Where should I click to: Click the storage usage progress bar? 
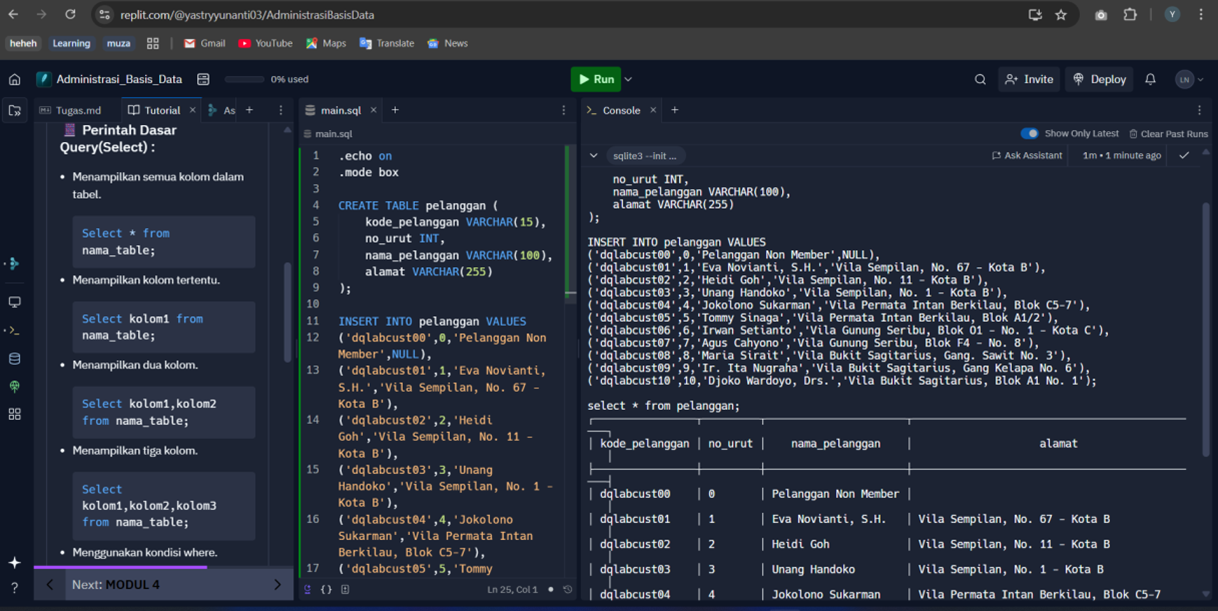tap(244, 79)
